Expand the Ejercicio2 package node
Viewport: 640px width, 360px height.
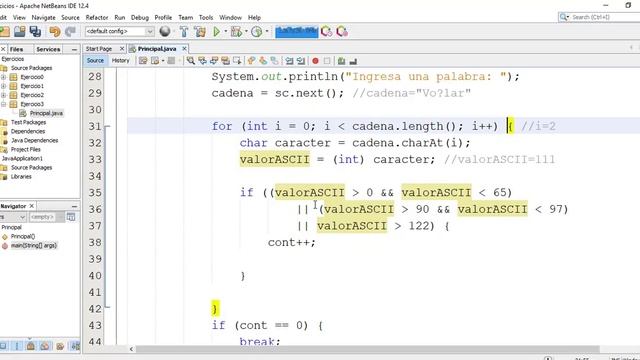[x=3, y=95]
